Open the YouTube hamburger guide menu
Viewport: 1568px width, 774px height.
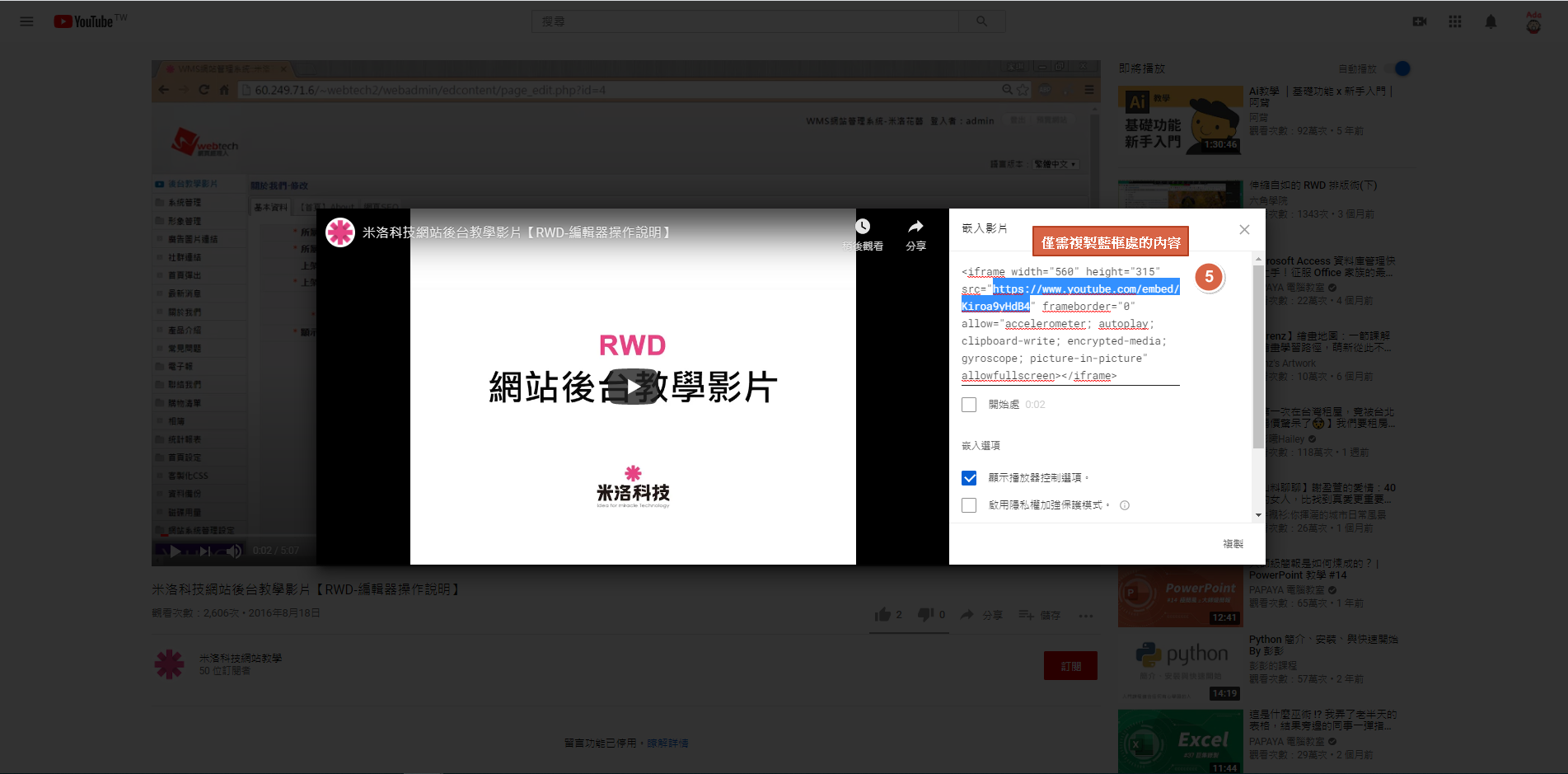(x=26, y=21)
